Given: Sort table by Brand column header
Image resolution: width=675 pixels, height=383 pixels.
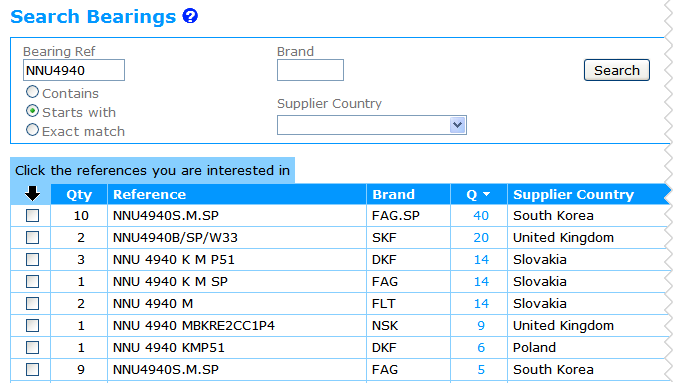Looking at the screenshot, I should pos(393,195).
